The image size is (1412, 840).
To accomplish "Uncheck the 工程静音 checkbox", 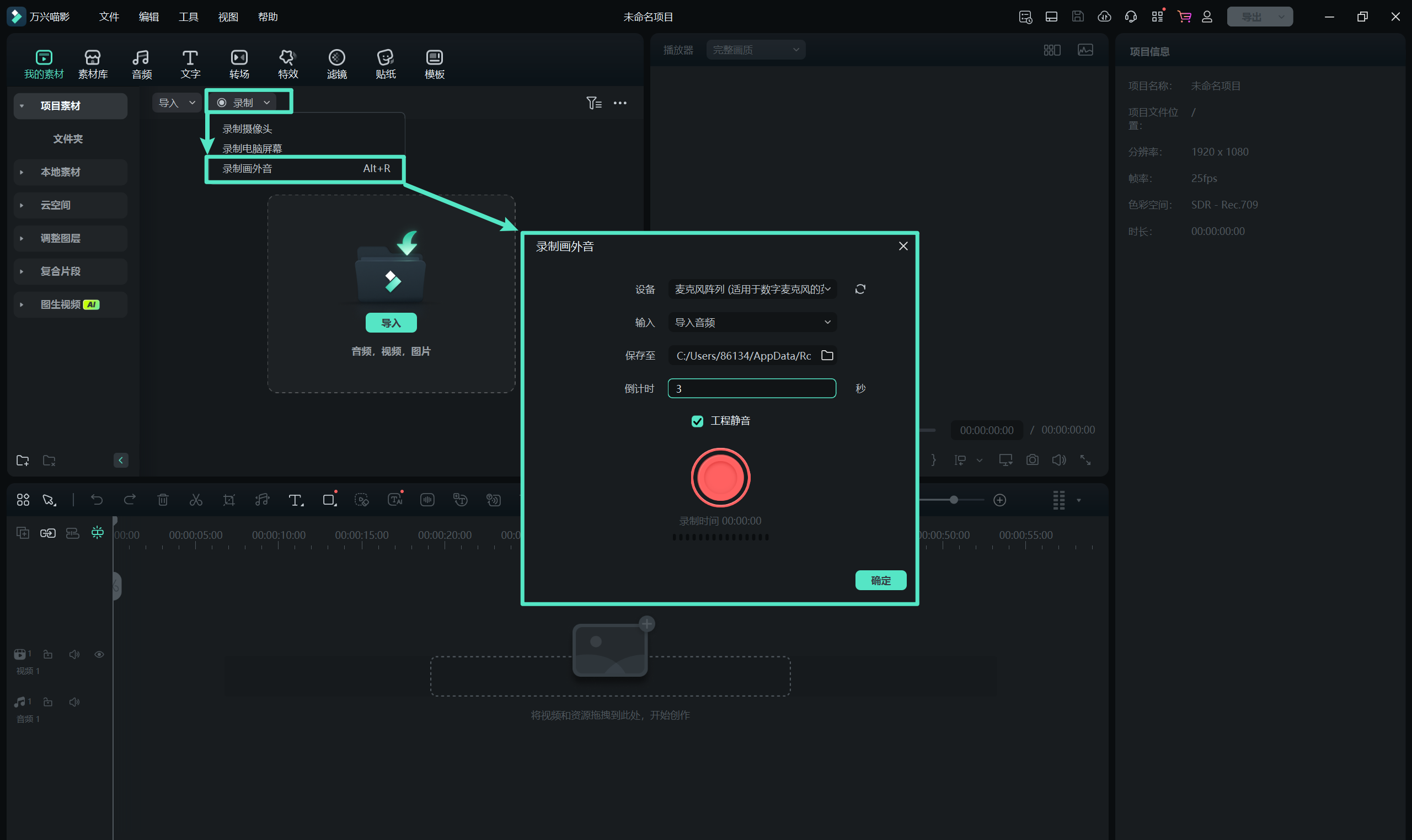I will (697, 421).
